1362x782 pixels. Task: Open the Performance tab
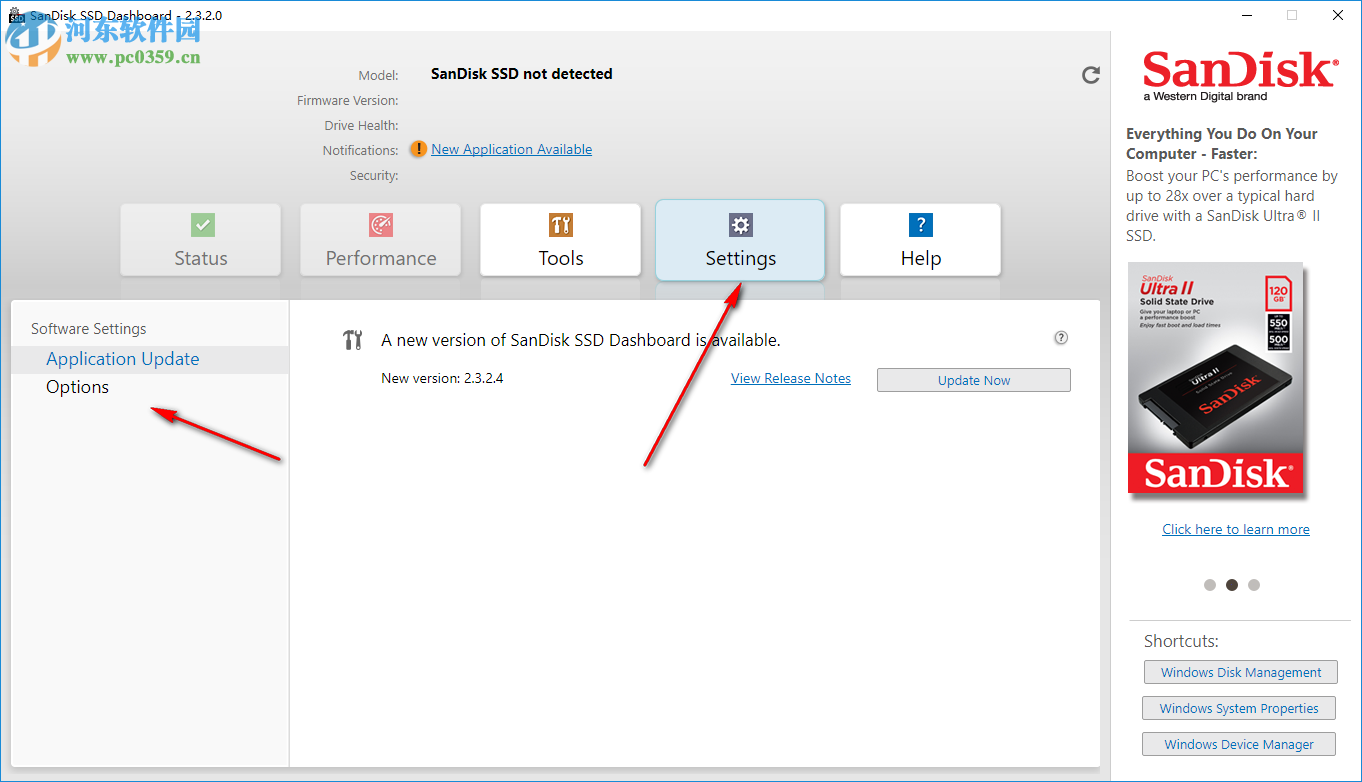coord(381,240)
